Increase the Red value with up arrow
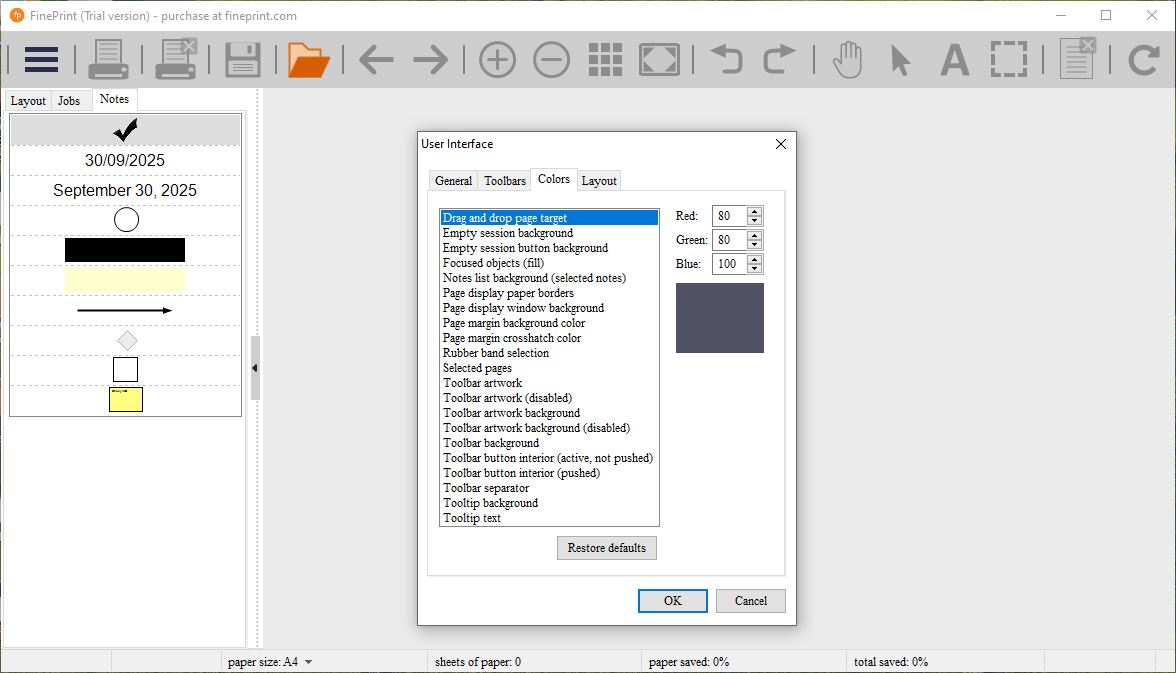Viewport: 1176px width, 673px height. click(755, 211)
